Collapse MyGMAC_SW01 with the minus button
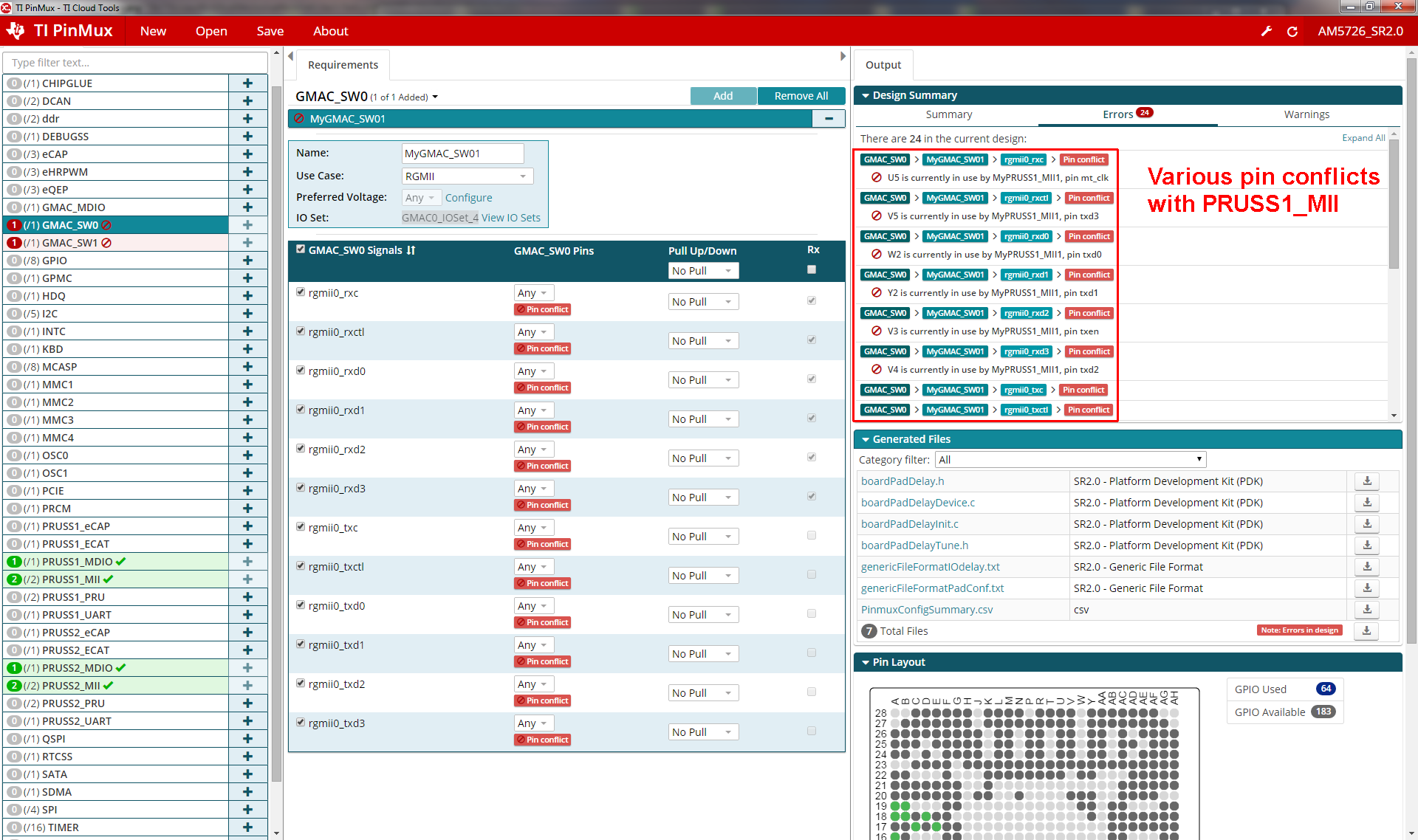1418x840 pixels. coord(829,119)
